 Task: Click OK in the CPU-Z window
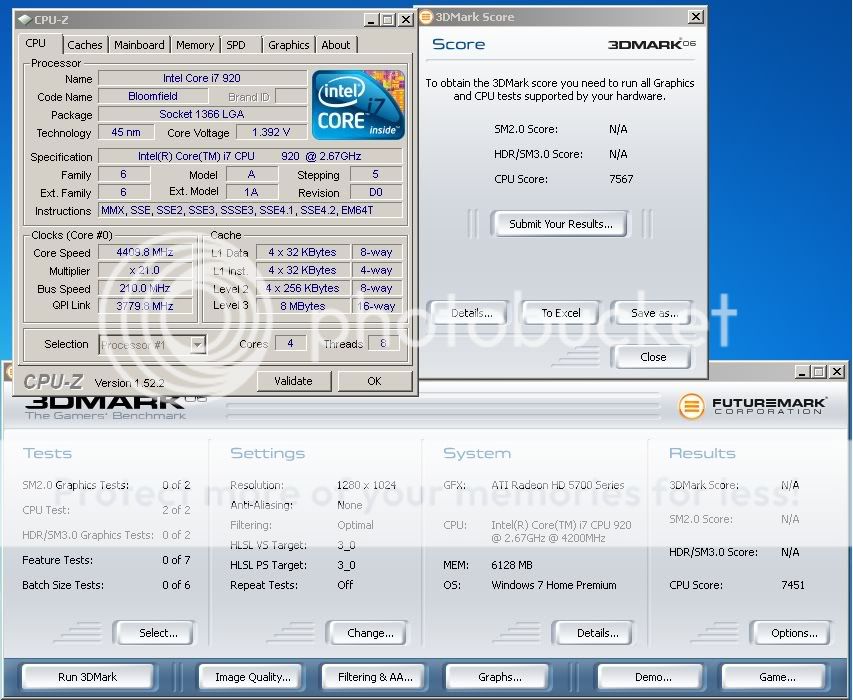[374, 381]
